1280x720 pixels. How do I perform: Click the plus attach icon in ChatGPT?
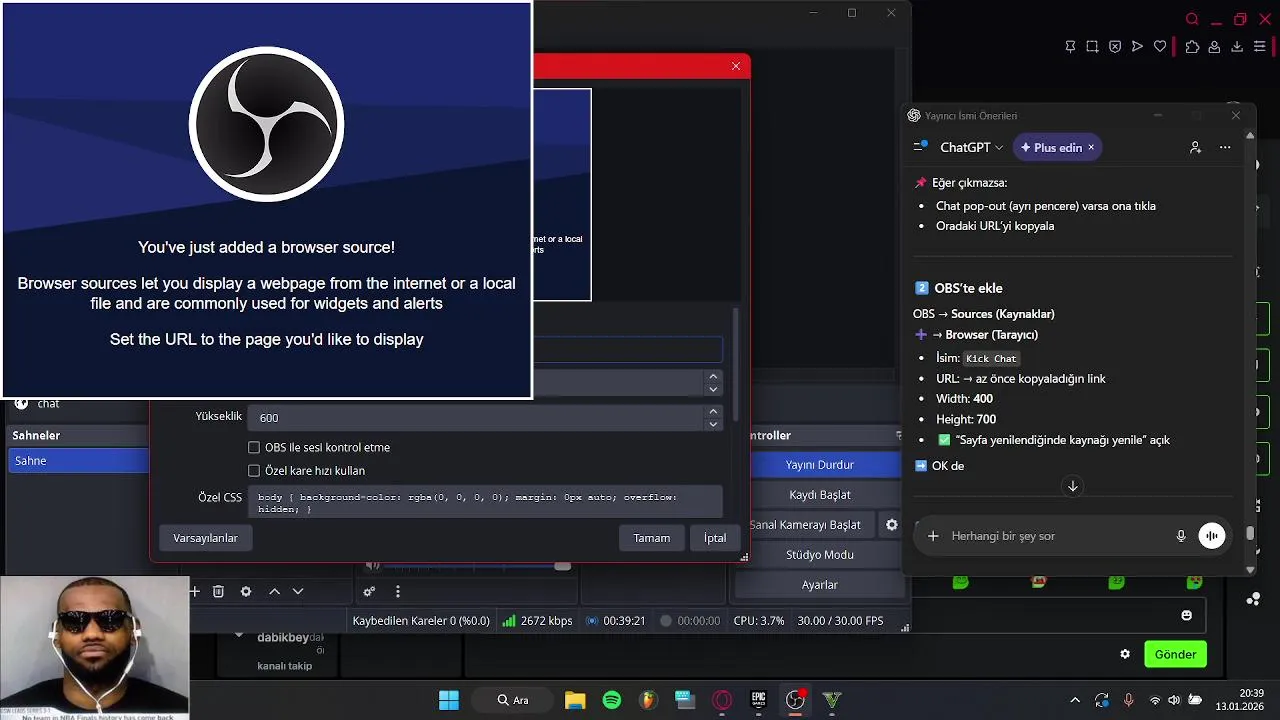pyautogui.click(x=933, y=536)
